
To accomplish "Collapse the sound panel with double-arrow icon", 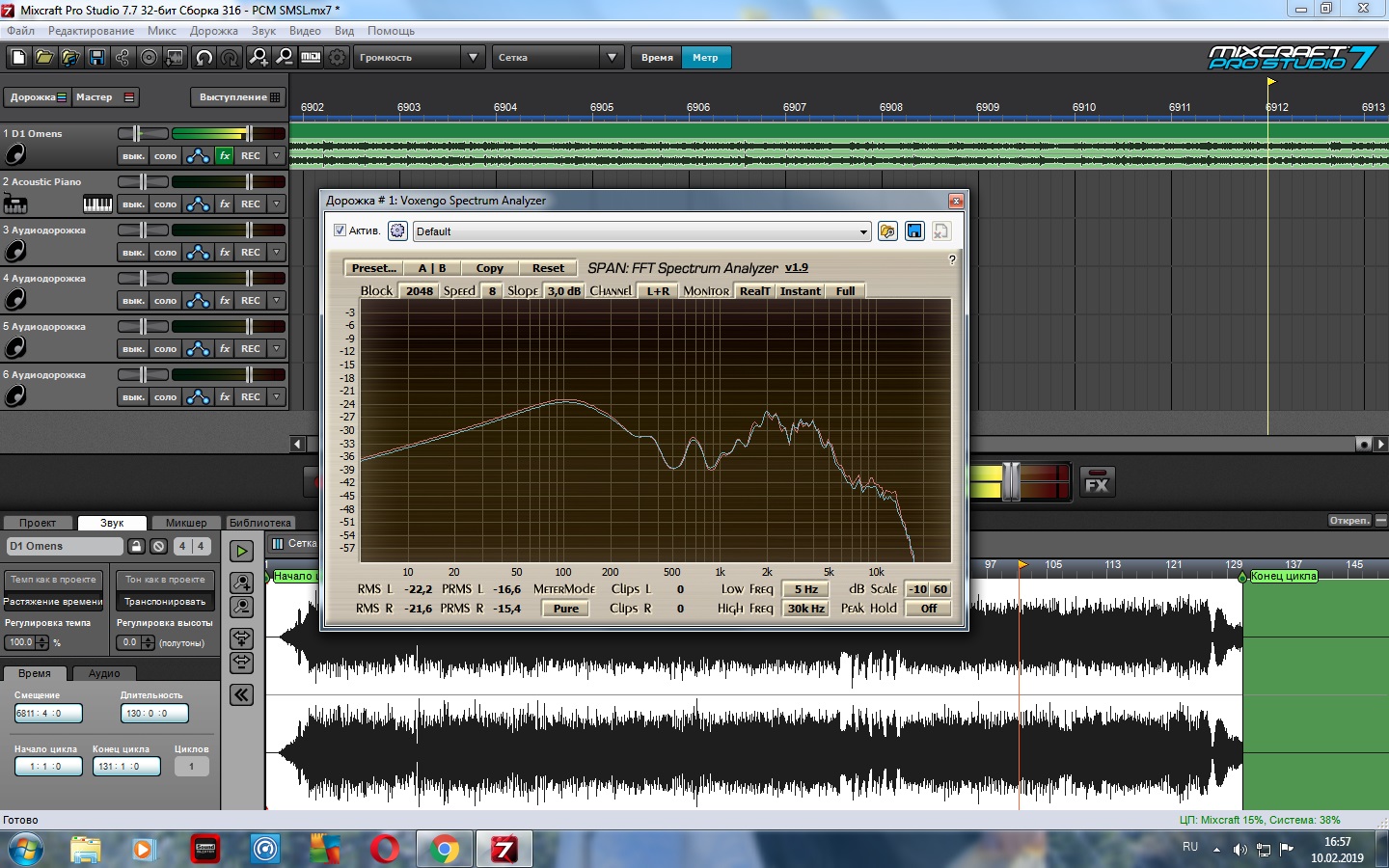I will (241, 694).
